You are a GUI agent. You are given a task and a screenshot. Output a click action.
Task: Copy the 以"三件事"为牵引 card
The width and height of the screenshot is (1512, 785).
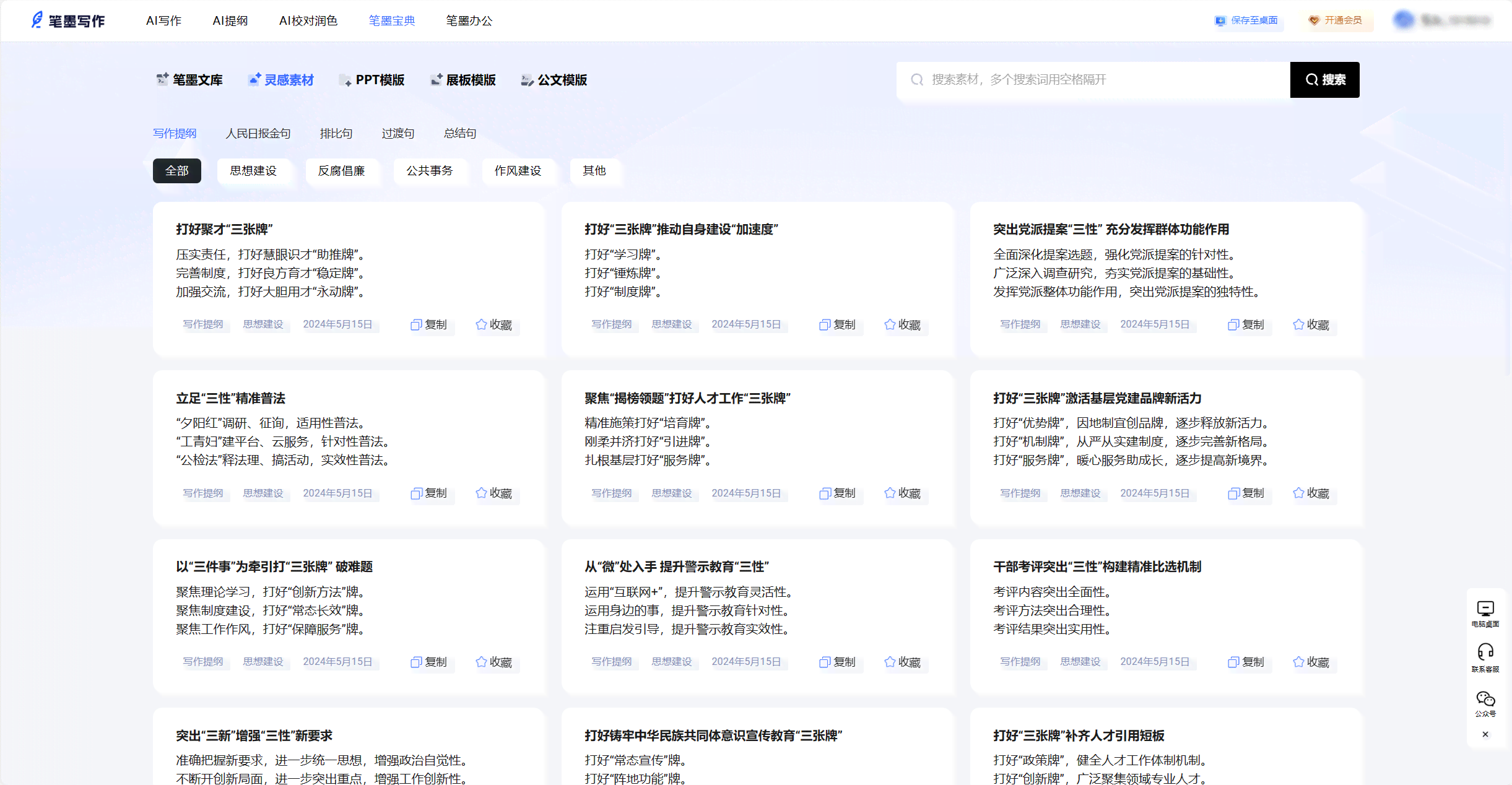pyautogui.click(x=428, y=662)
